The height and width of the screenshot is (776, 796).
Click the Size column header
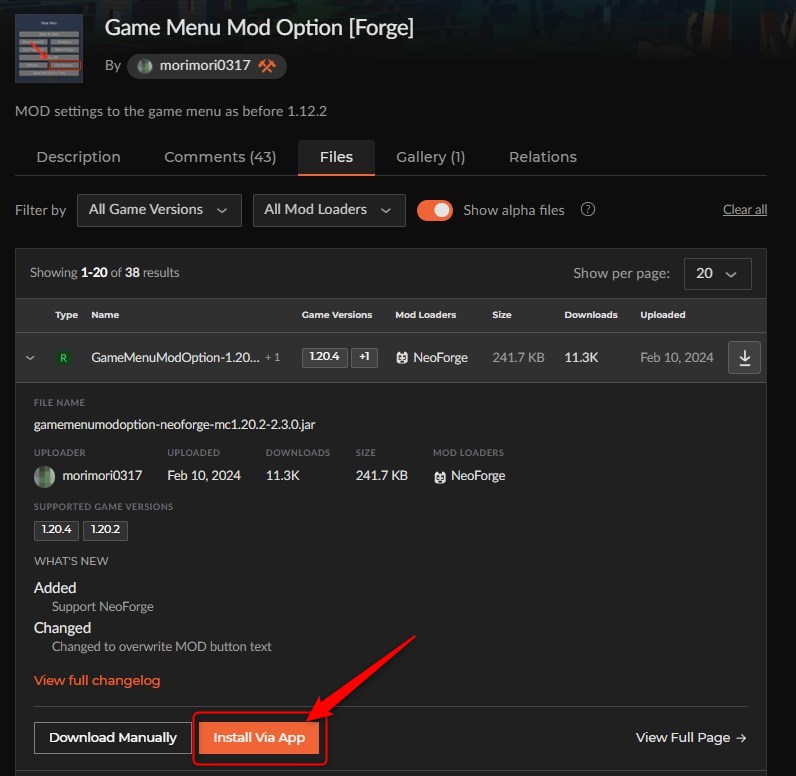point(502,315)
